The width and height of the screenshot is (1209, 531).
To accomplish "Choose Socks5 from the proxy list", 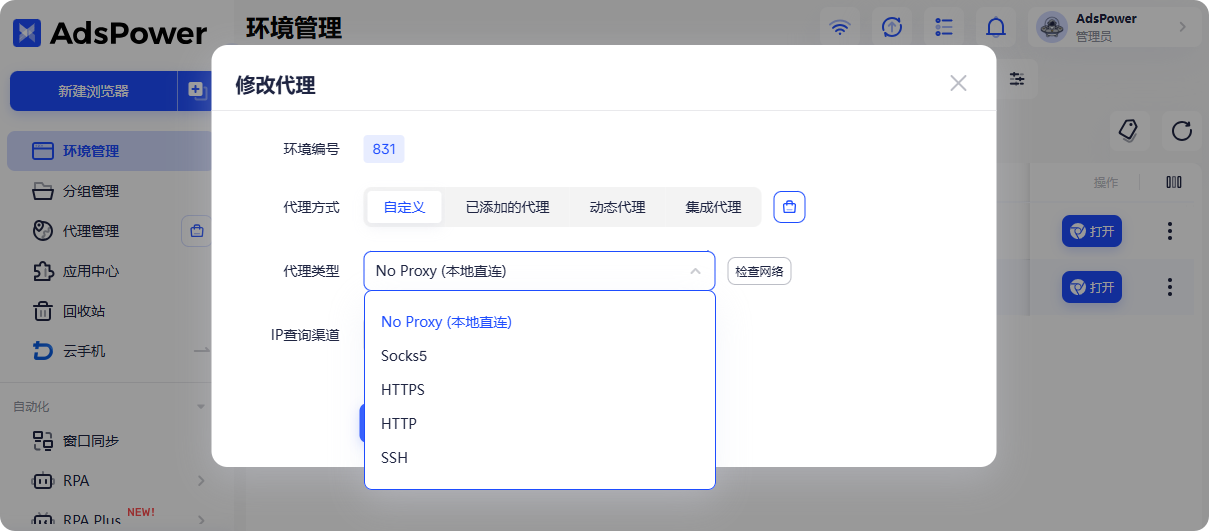I will tap(540, 356).
